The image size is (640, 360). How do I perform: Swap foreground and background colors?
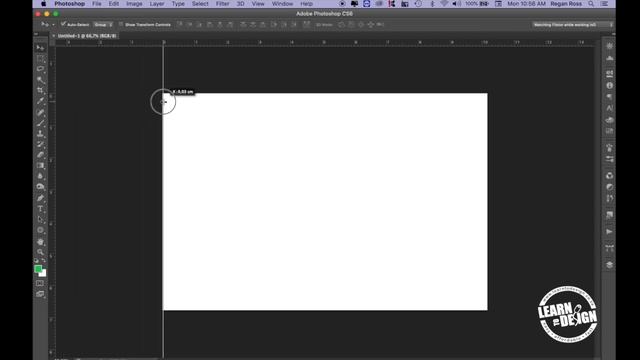(44, 260)
